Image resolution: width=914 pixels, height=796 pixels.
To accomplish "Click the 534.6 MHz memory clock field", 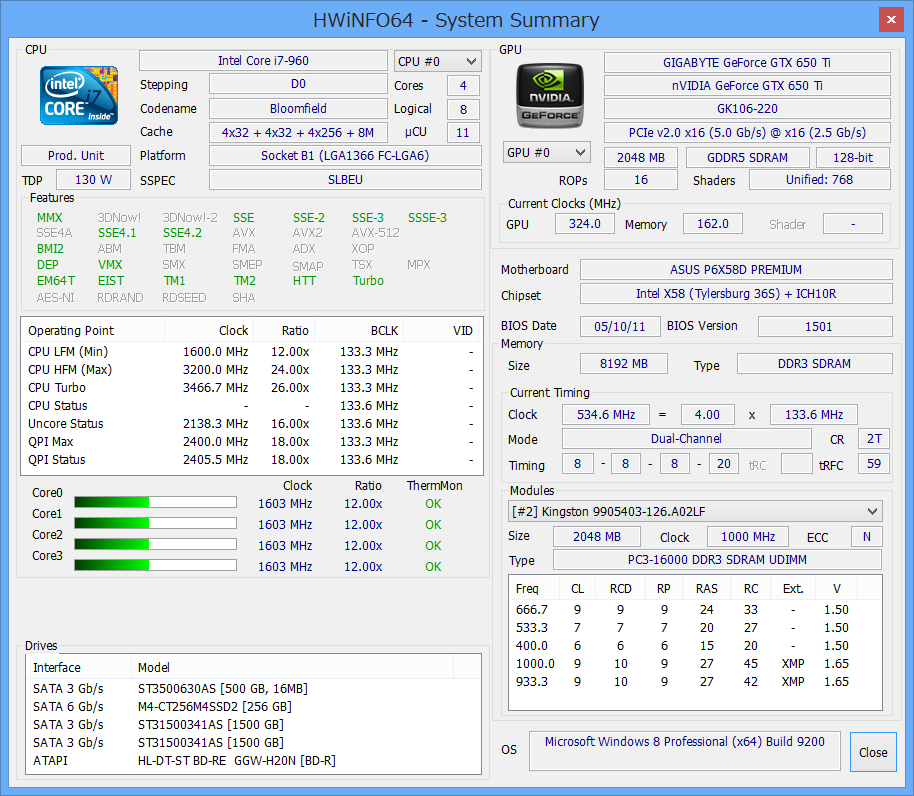I will point(606,414).
